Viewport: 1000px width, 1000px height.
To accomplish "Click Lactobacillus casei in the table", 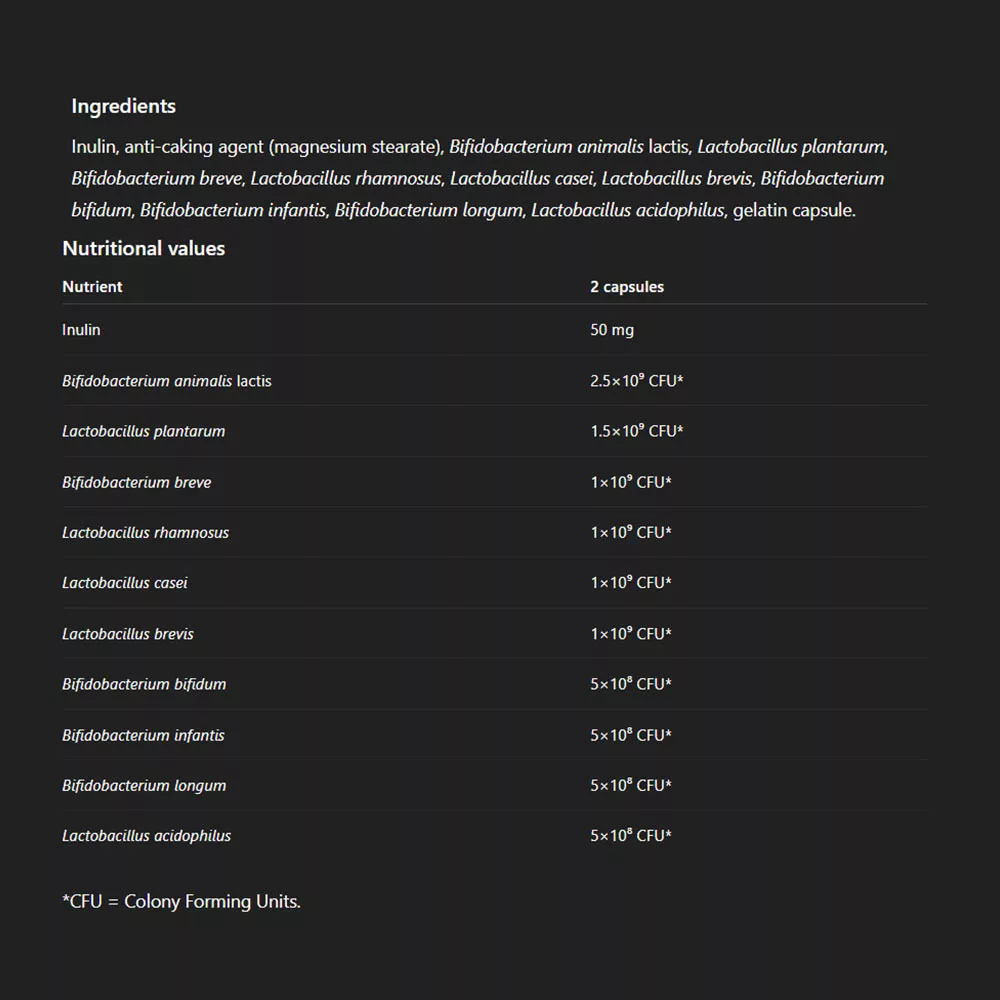I will [124, 582].
